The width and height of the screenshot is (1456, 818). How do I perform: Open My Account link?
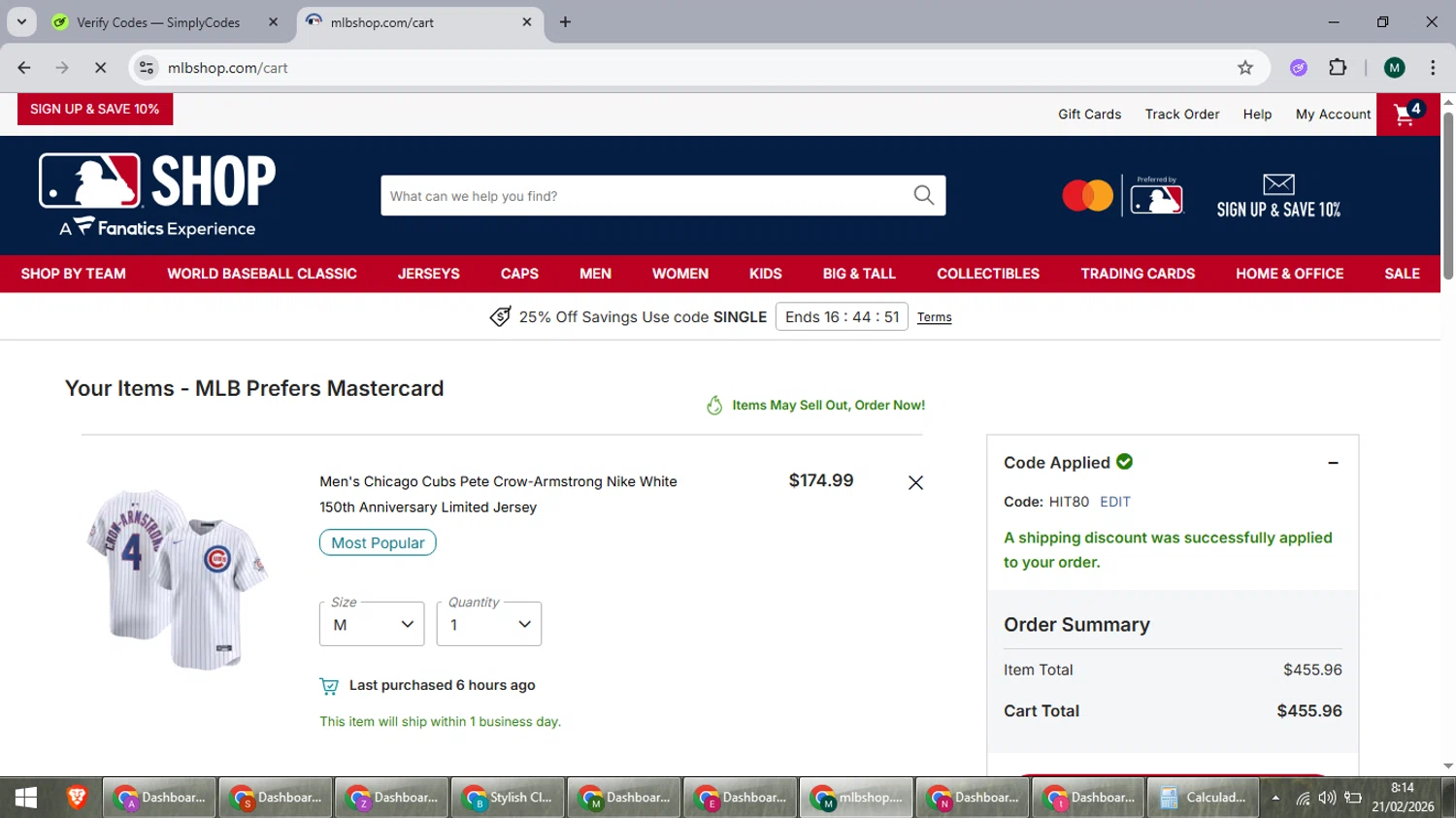point(1333,115)
